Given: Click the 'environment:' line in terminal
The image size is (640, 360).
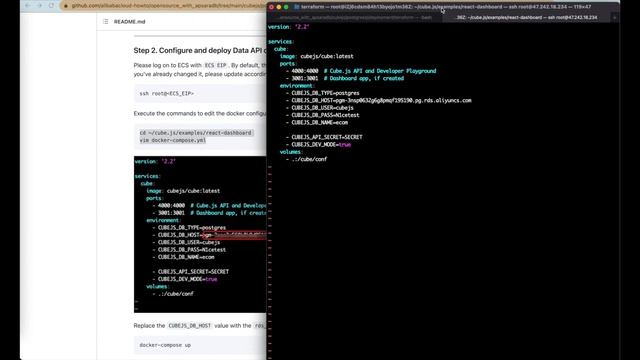Looking at the screenshot, I should [x=297, y=86].
